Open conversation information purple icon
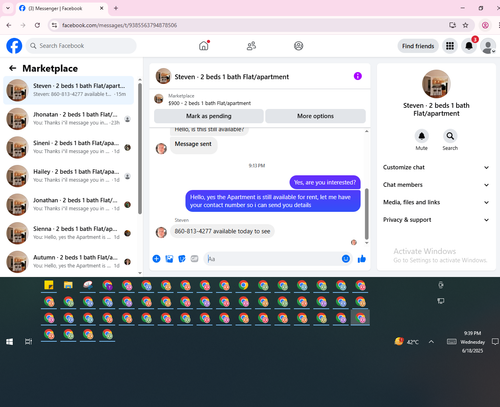The width and height of the screenshot is (500, 407). [x=358, y=76]
